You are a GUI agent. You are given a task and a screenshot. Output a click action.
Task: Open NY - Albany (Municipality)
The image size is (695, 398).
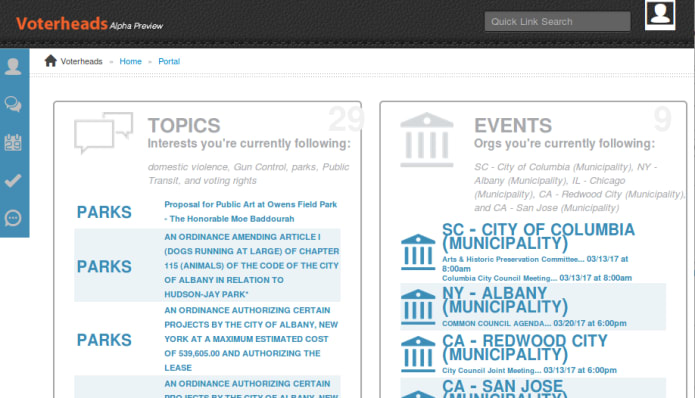[505, 300]
